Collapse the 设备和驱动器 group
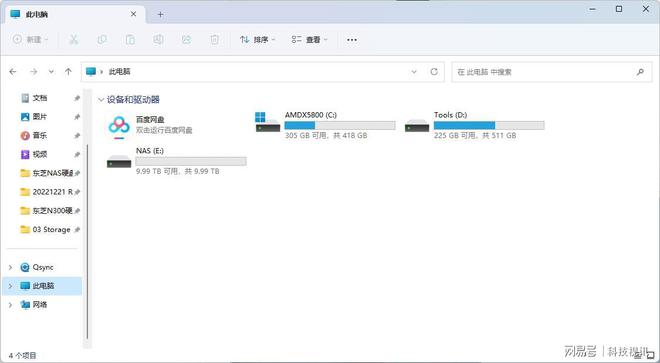This screenshot has width=660, height=363. point(101,100)
